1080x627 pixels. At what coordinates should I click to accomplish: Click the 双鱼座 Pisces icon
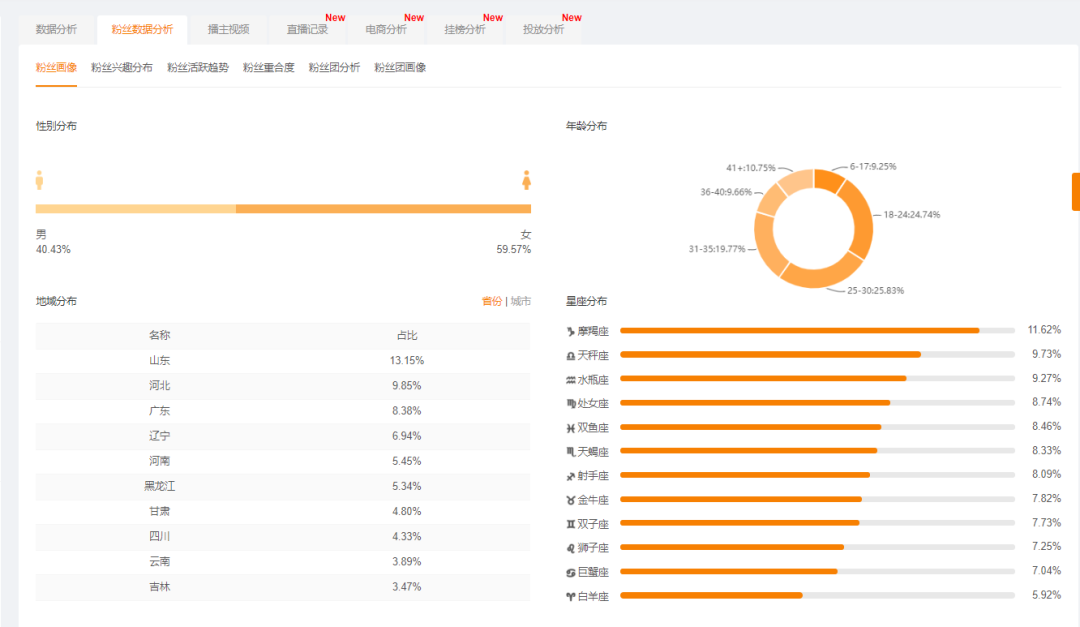tap(570, 428)
